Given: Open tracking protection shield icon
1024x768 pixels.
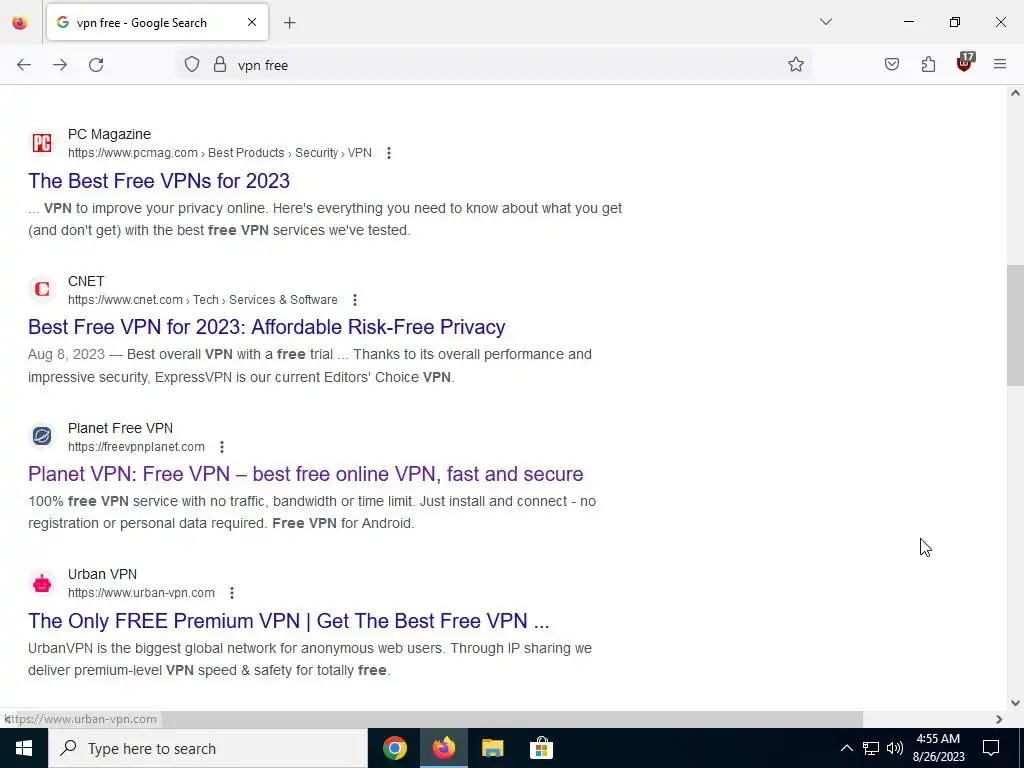Looking at the screenshot, I should [191, 65].
